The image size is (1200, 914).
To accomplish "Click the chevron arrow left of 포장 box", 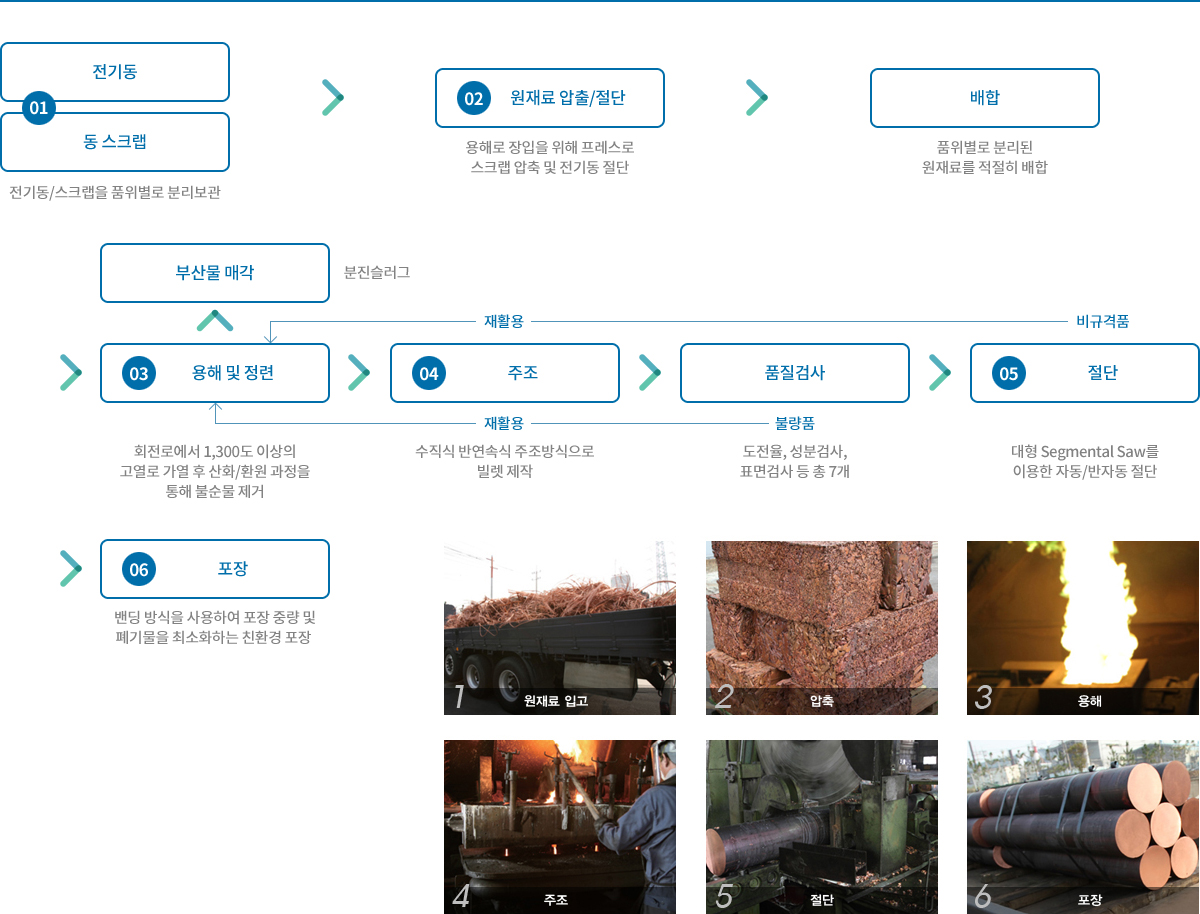I will (70, 569).
